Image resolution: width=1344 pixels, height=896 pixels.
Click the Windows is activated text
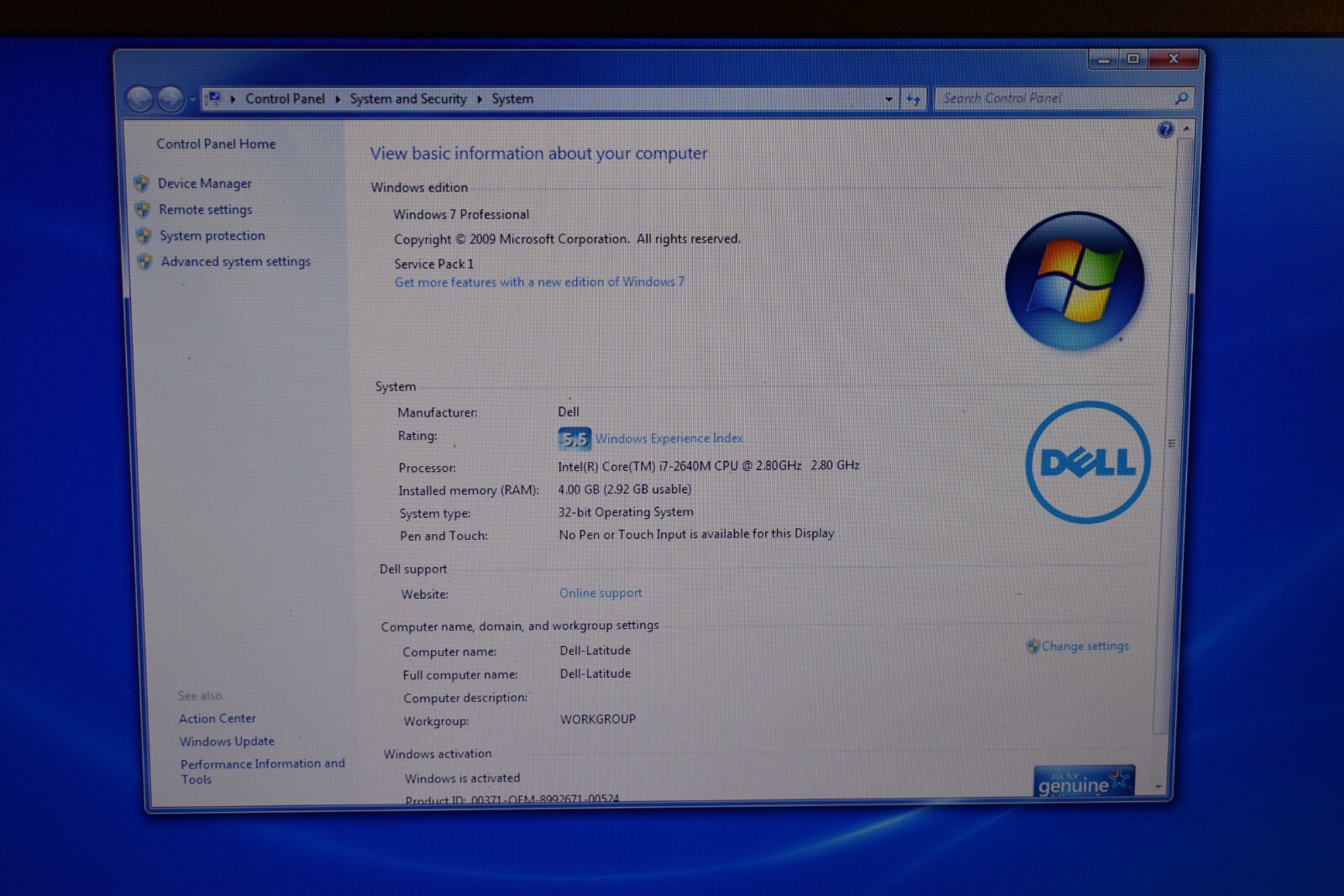(x=463, y=778)
